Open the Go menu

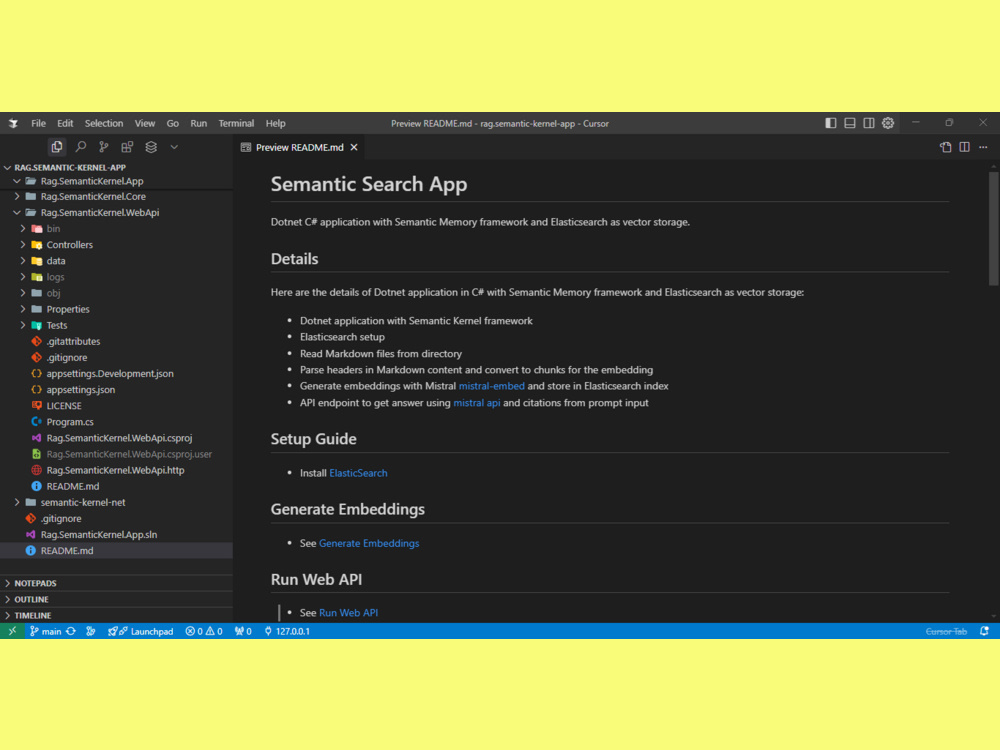tap(173, 124)
